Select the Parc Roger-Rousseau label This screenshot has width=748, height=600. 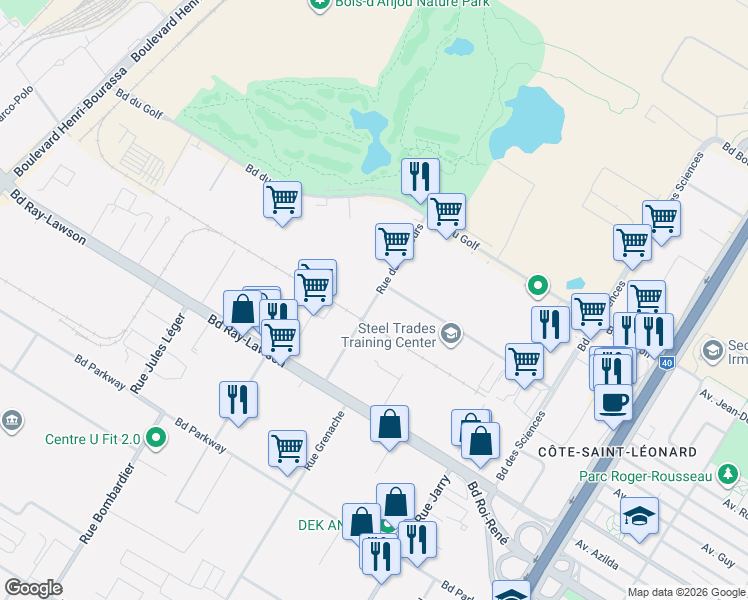(x=645, y=476)
